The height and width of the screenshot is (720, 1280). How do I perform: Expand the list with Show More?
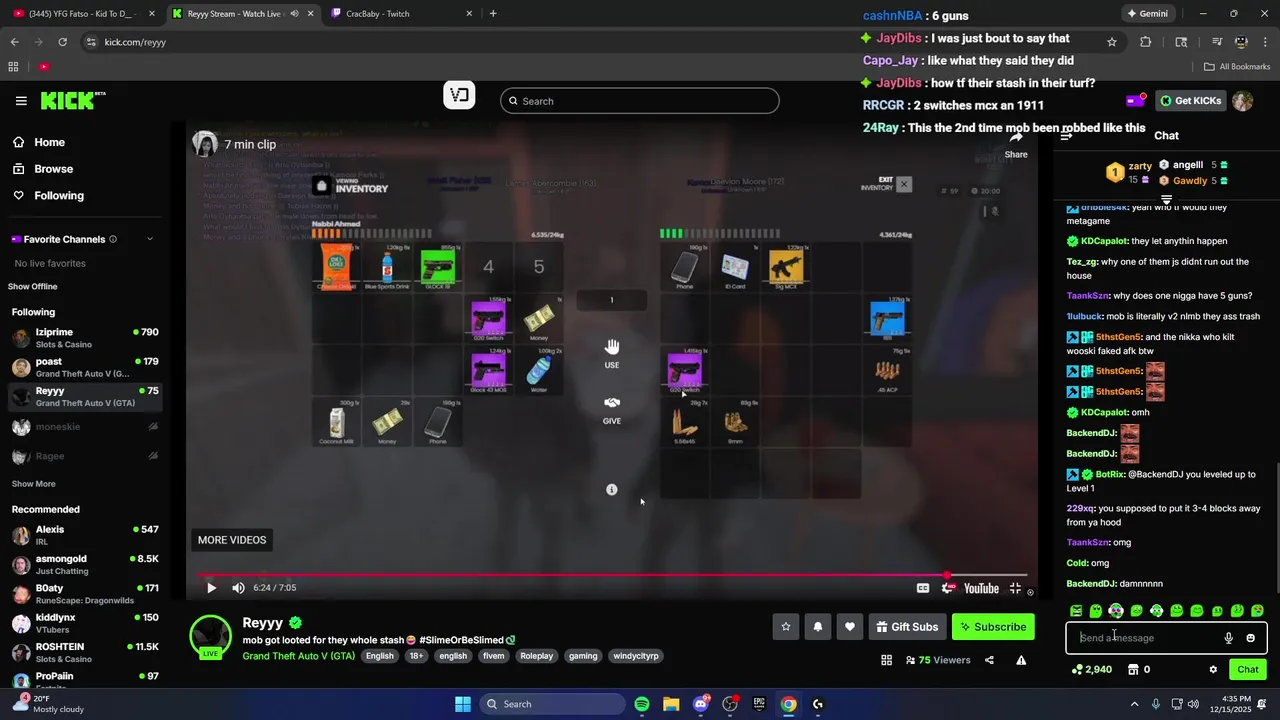tap(33, 484)
